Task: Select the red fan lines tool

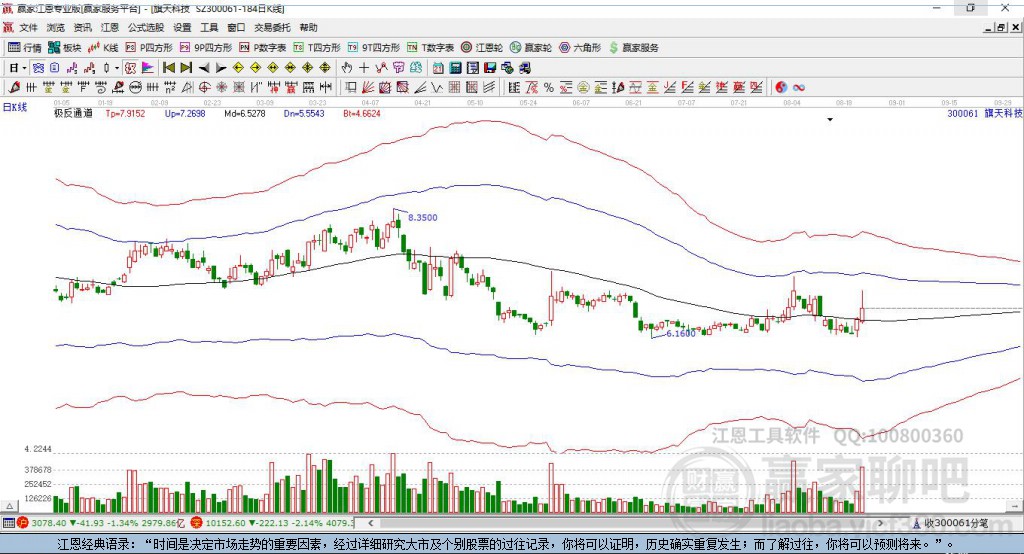Action: tap(368, 88)
